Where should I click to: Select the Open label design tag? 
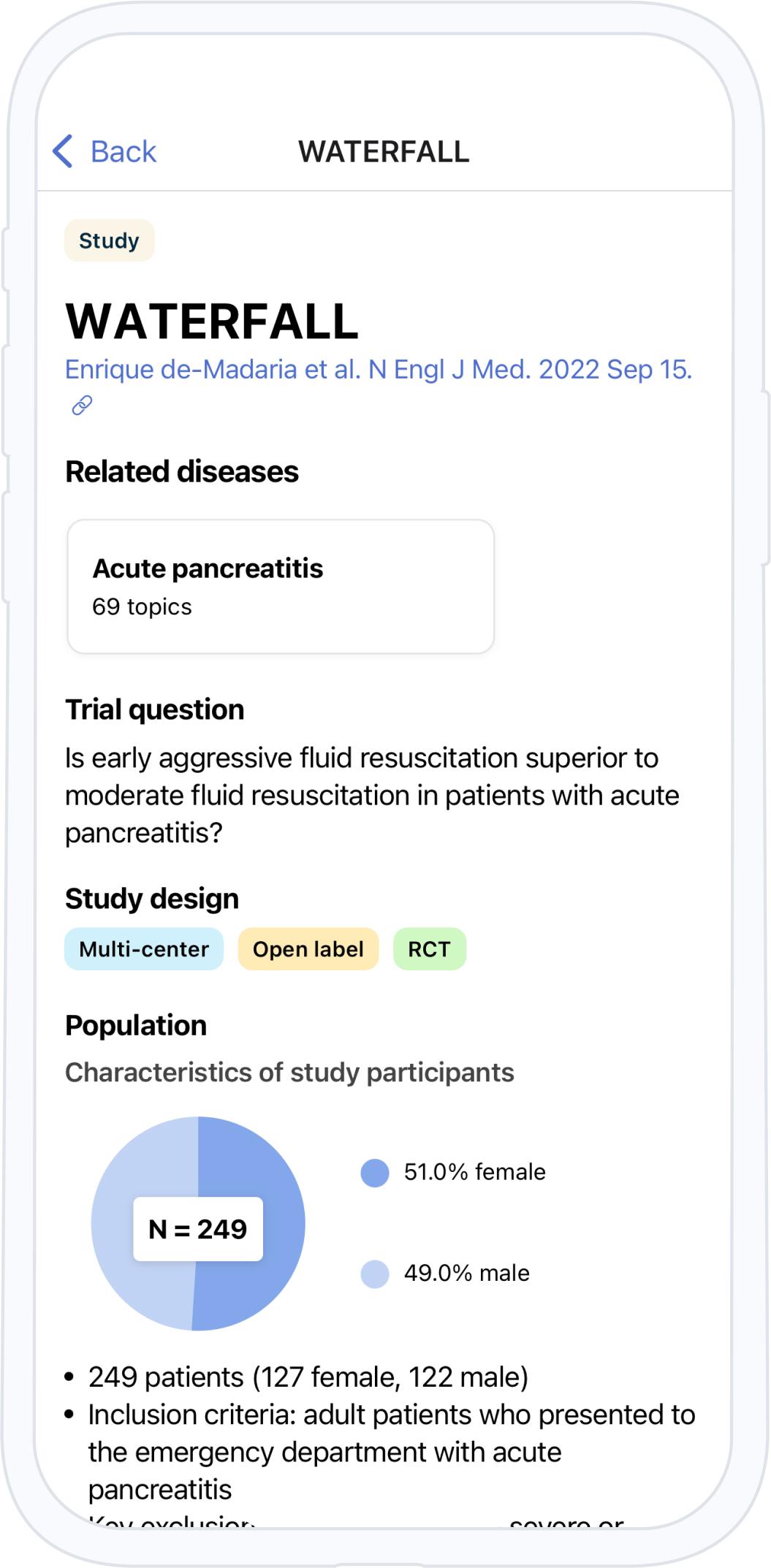pyautogui.click(x=308, y=949)
